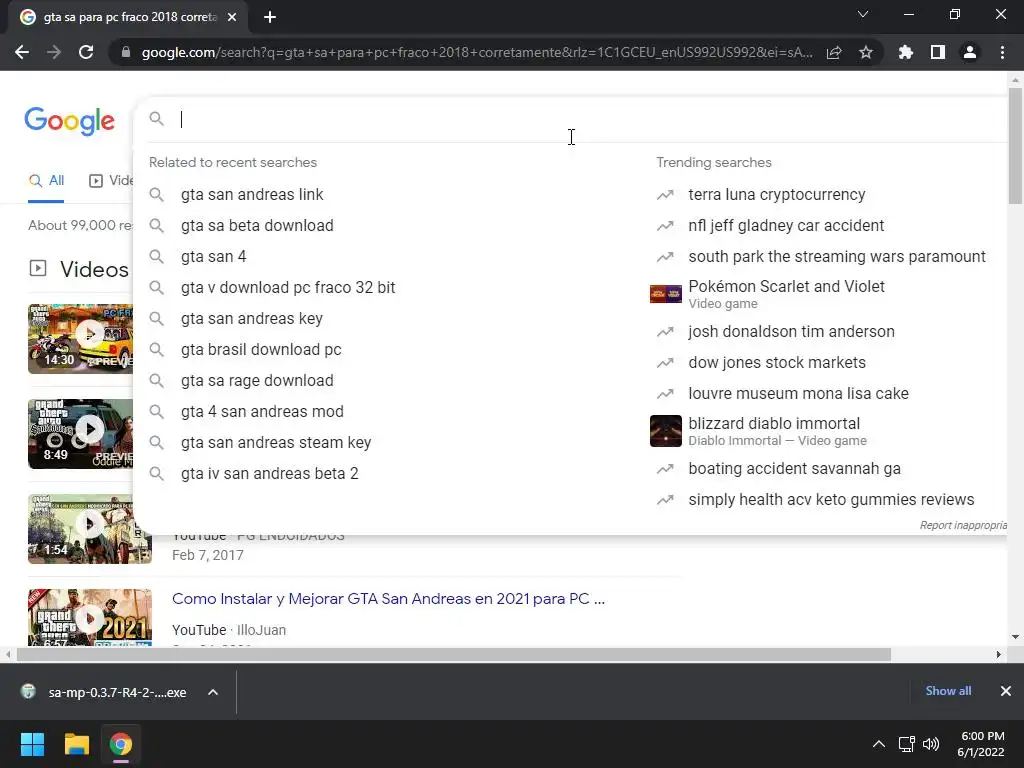
Task: Click the lock site info icon
Action: (126, 52)
